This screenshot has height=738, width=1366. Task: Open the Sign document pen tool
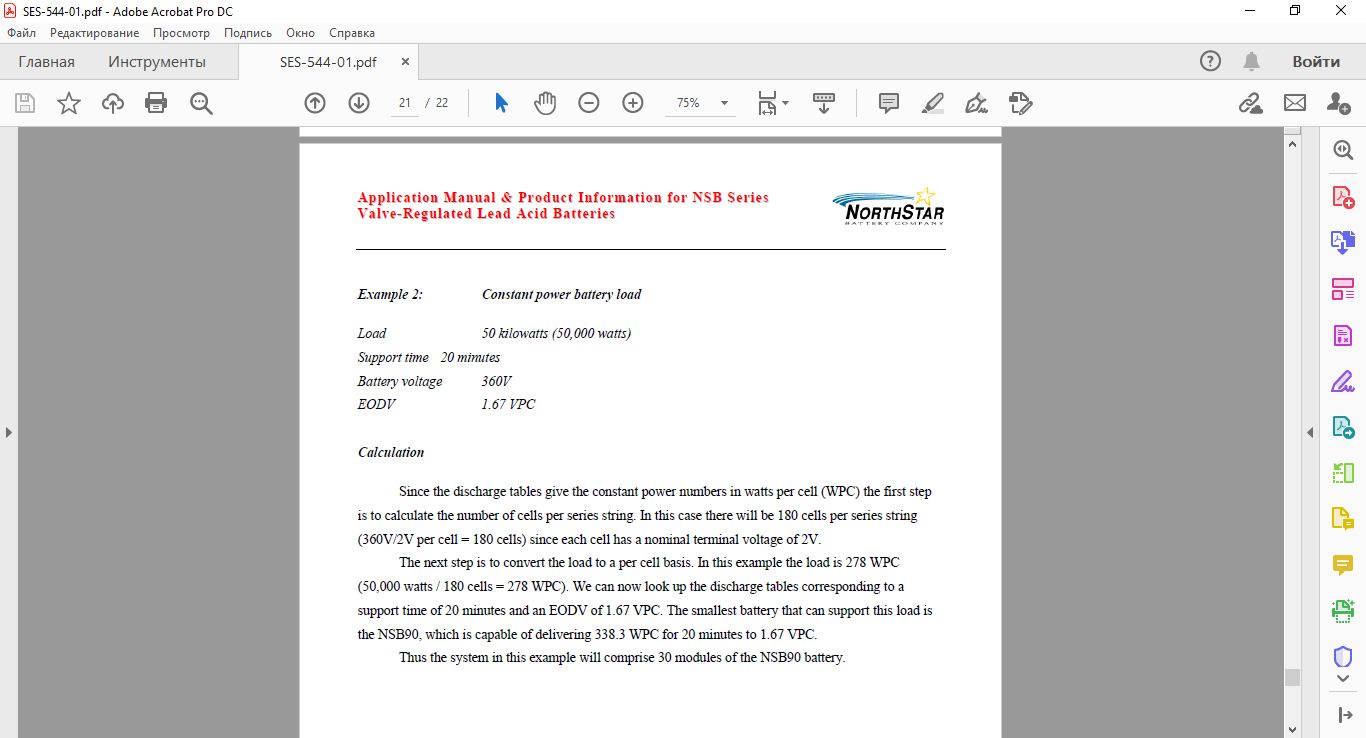tap(977, 103)
